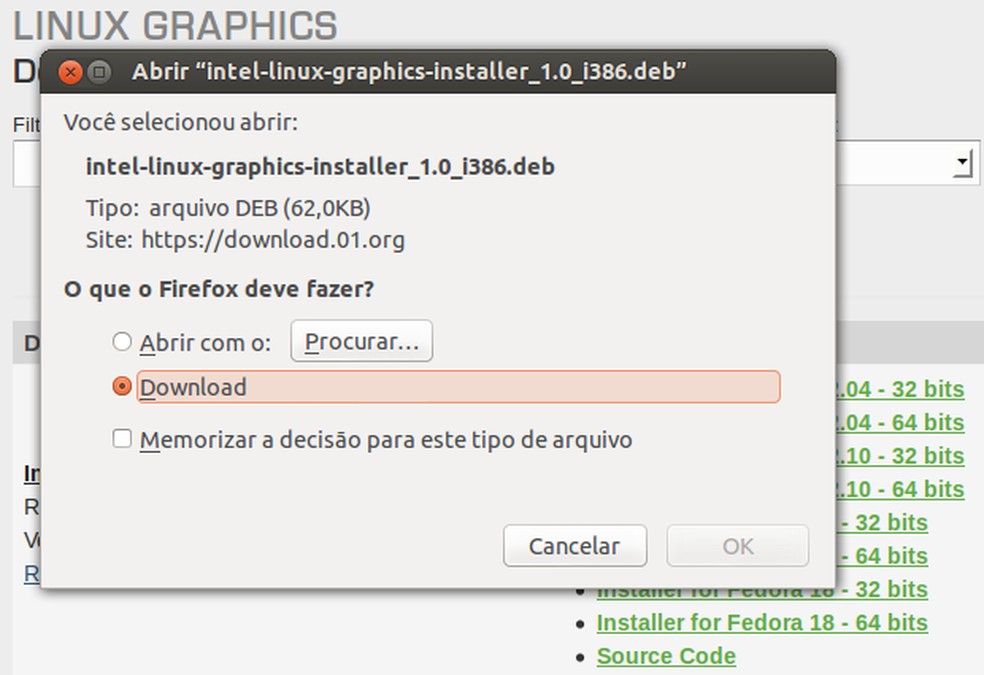Click the dialog title bar text
Image resolution: width=984 pixels, height=675 pixels.
pyautogui.click(x=409, y=72)
